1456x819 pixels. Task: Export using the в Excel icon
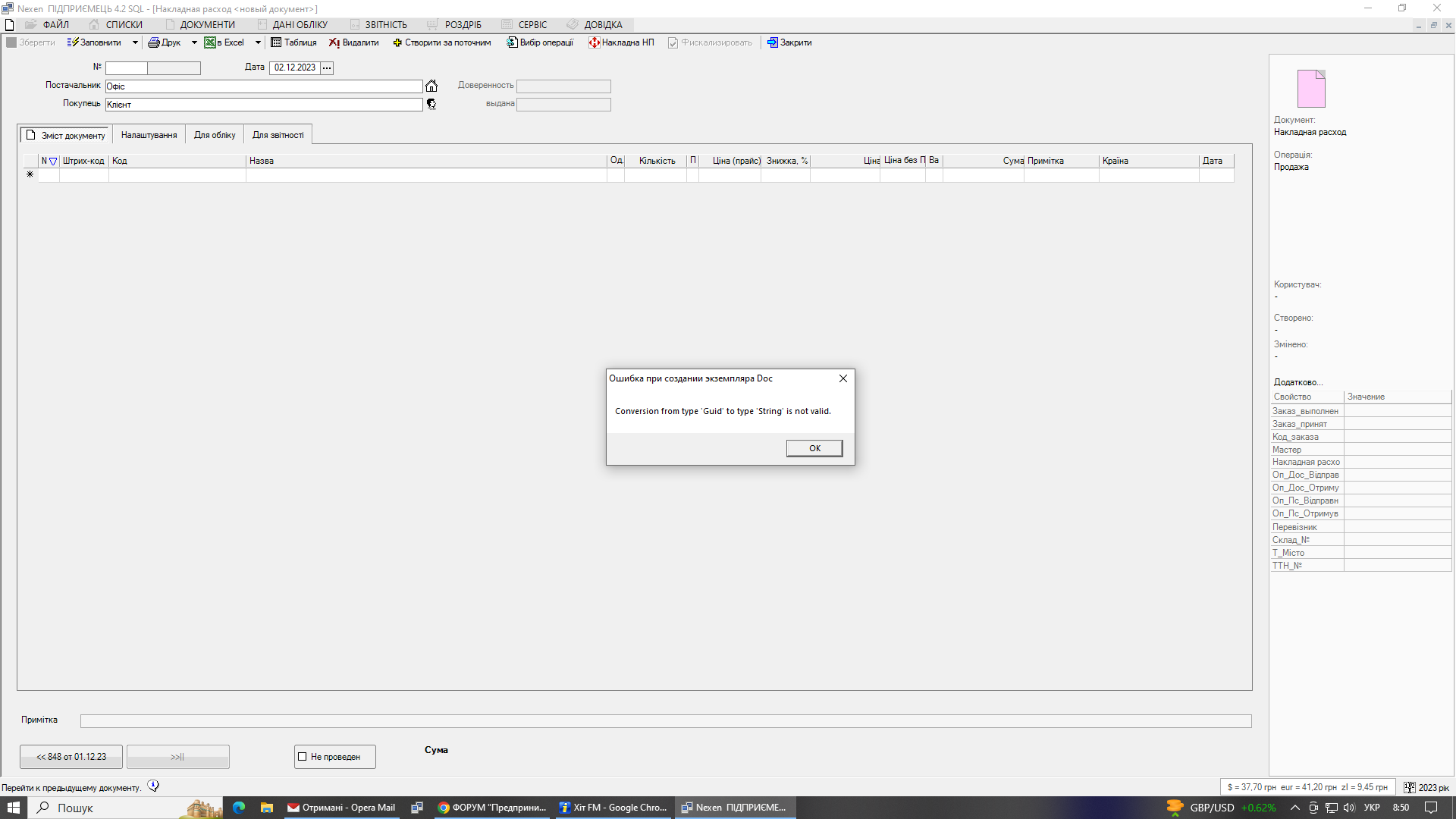[210, 42]
